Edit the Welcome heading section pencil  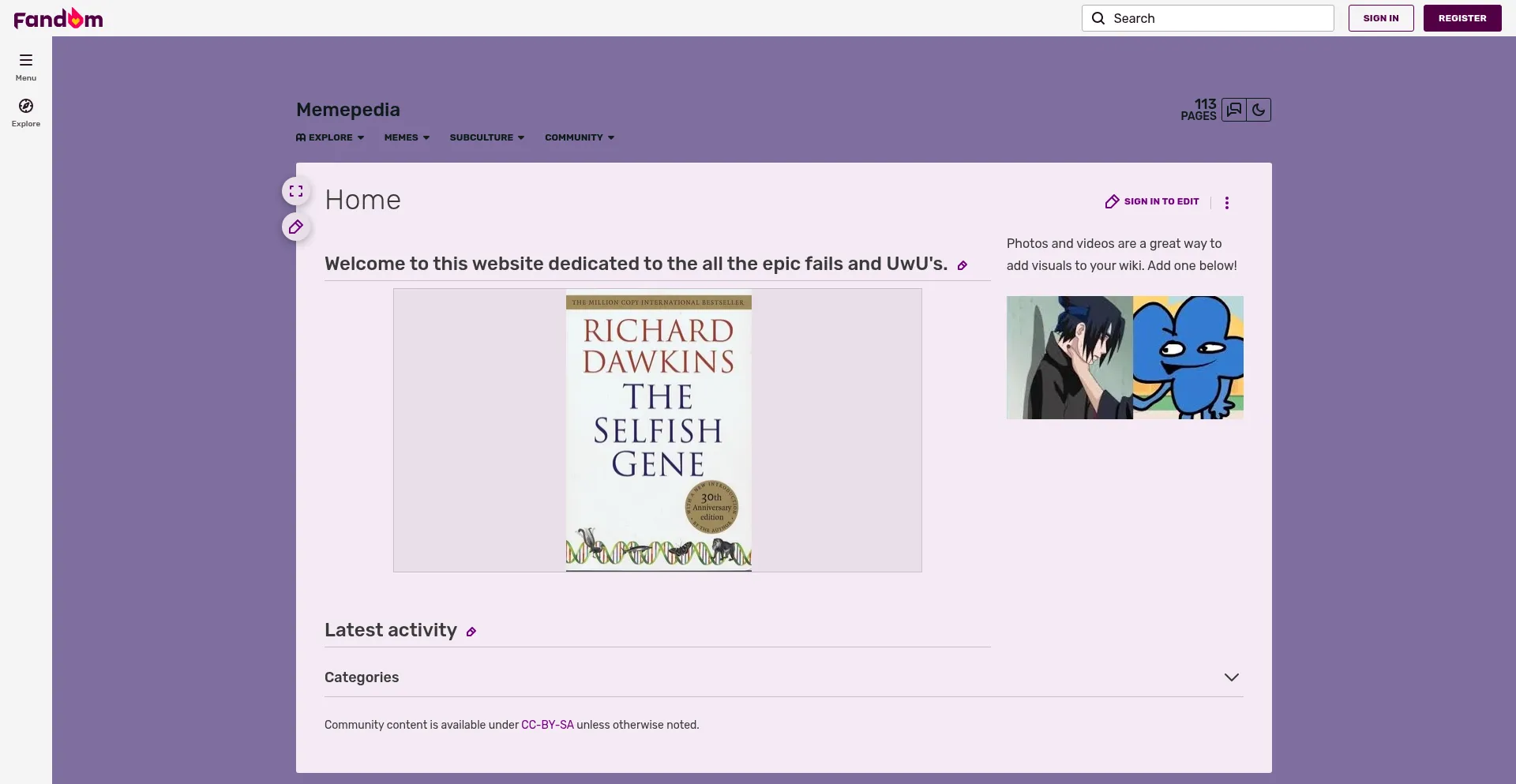click(x=963, y=266)
